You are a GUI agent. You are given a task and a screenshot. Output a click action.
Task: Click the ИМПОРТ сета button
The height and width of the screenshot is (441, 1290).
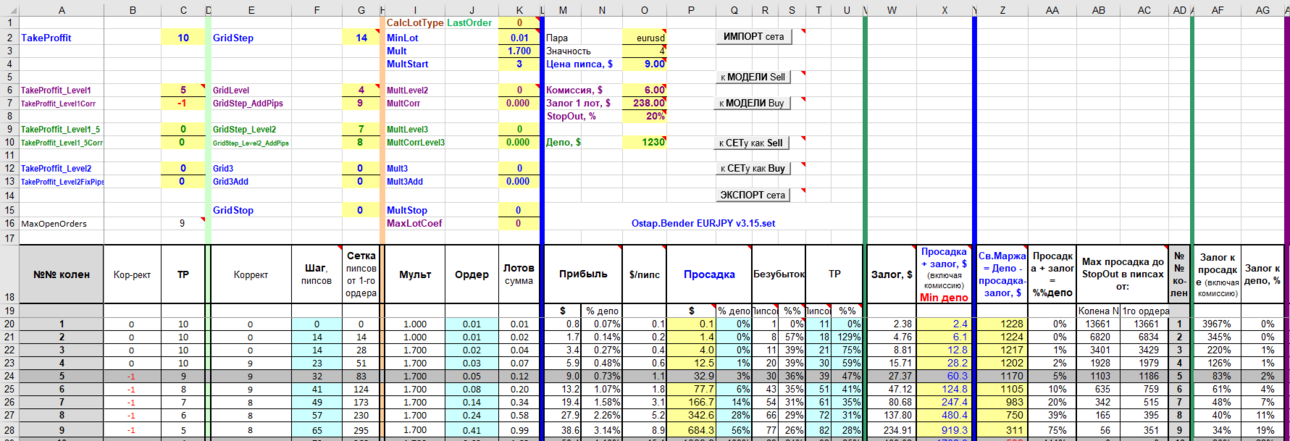(x=754, y=37)
